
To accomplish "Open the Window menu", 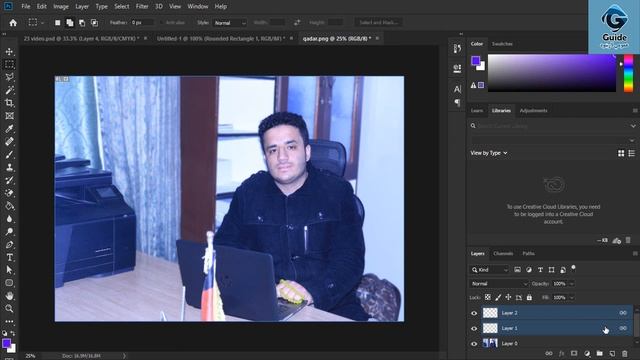I will tap(198, 7).
